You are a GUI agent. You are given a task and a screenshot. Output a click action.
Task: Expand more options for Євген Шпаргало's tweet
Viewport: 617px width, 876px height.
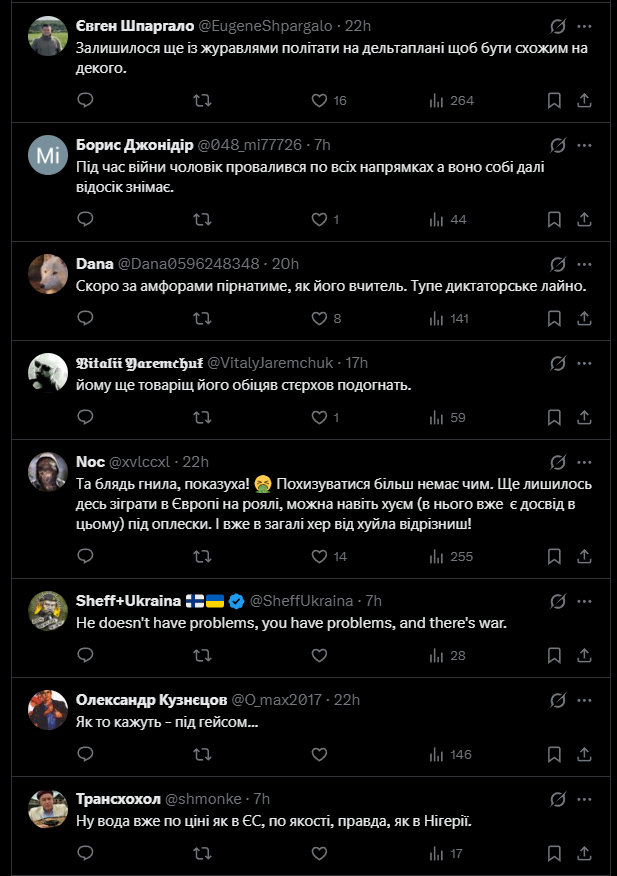[x=585, y=26]
